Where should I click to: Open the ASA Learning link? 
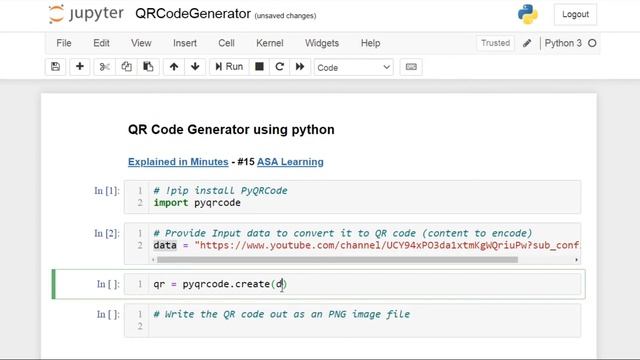pos(290,162)
